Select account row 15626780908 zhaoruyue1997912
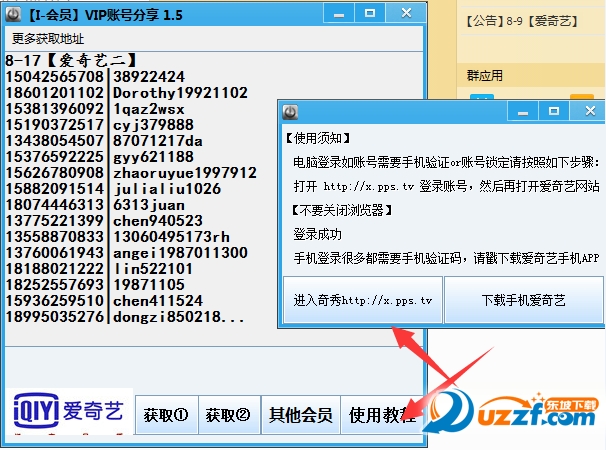The width and height of the screenshot is (606, 450). point(131,172)
